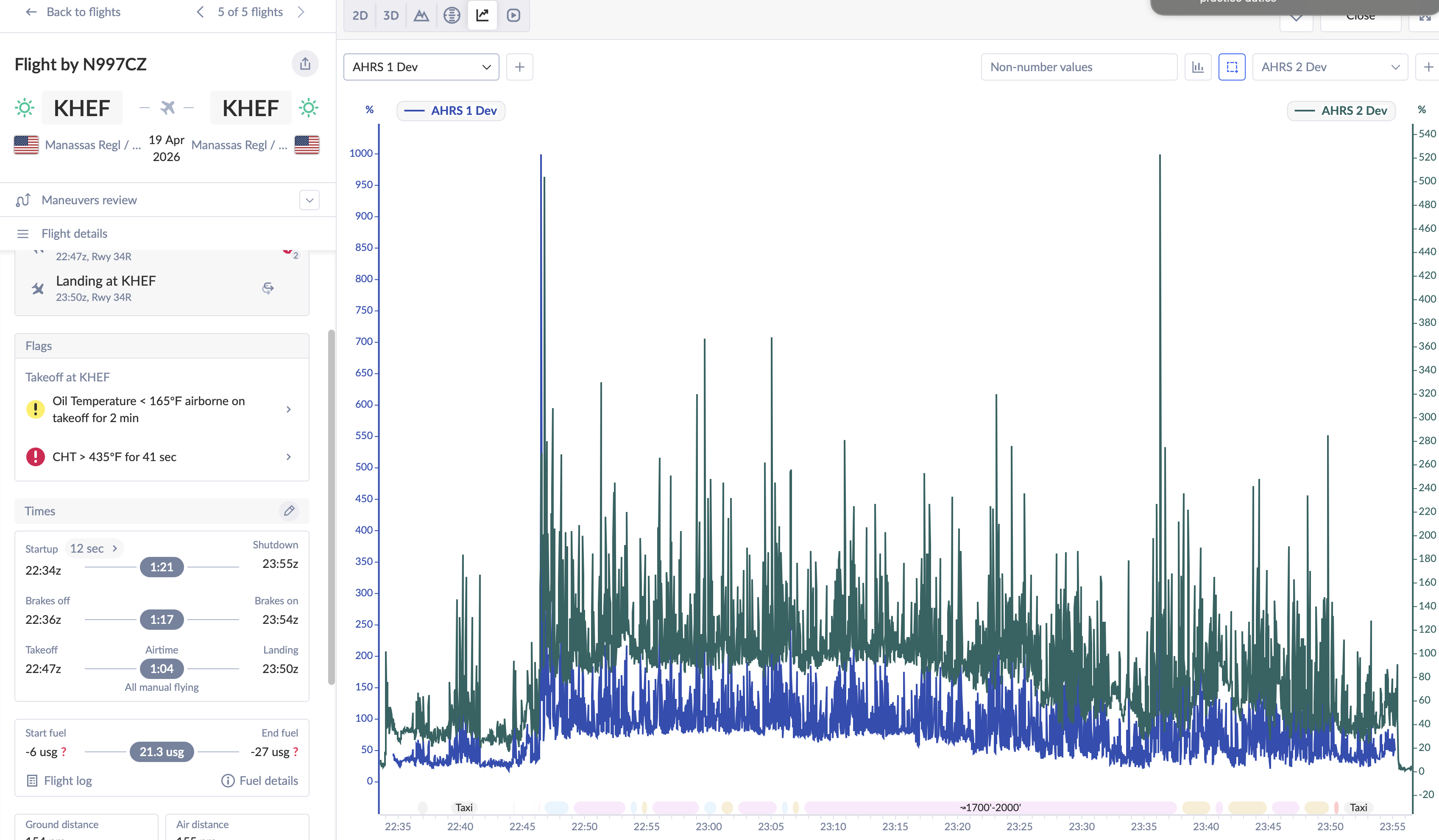Switch to the 3D view tab
This screenshot has height=840, width=1439.
point(390,15)
